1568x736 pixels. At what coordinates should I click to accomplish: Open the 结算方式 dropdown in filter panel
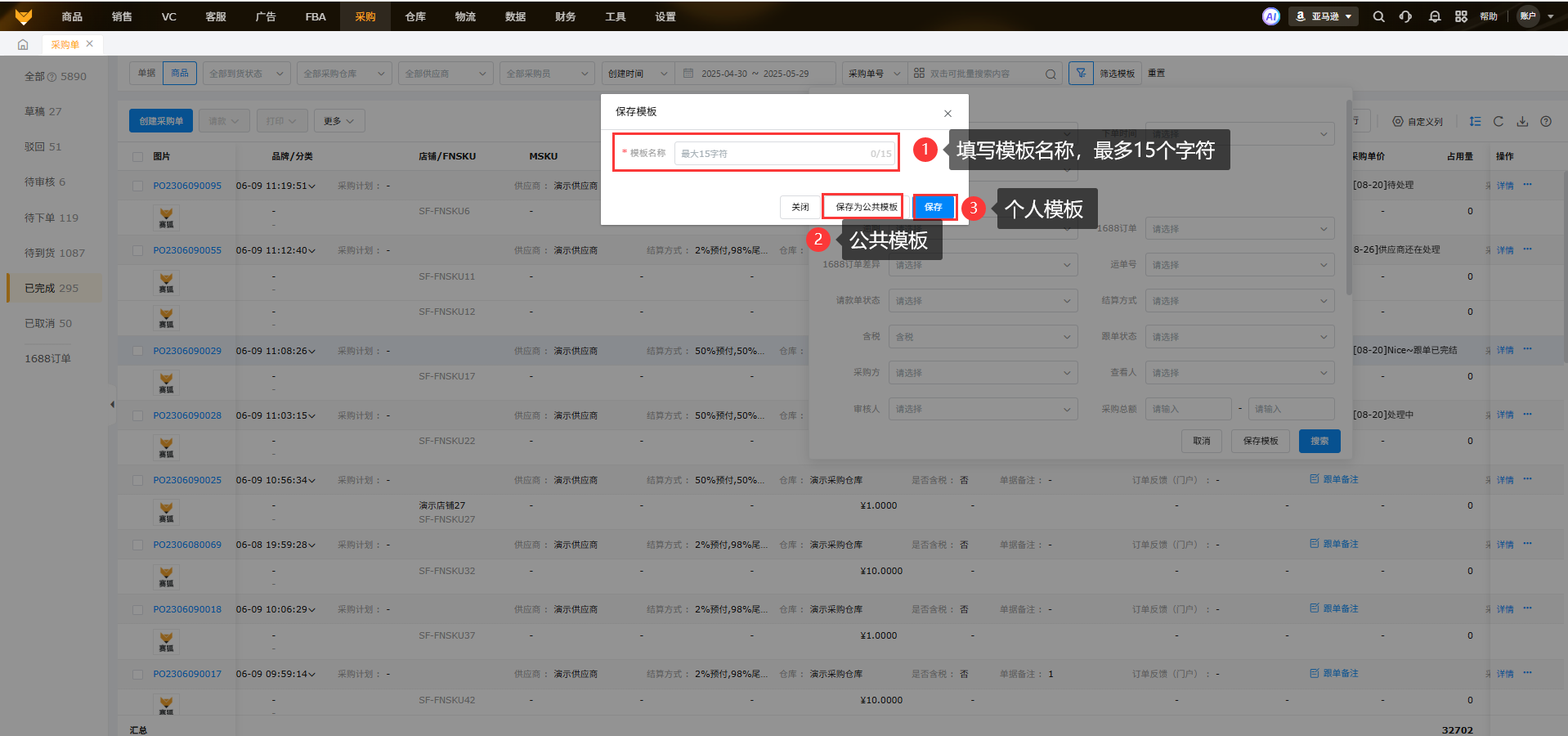click(1239, 301)
